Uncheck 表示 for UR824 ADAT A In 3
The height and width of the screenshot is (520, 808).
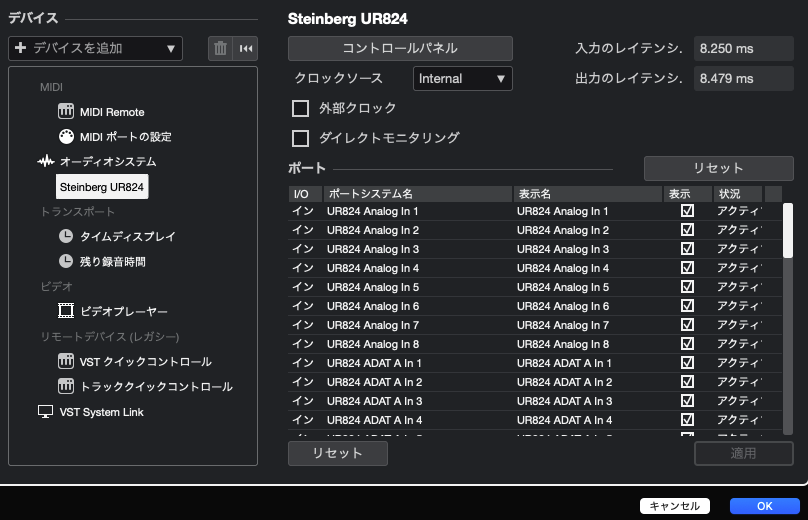687,401
